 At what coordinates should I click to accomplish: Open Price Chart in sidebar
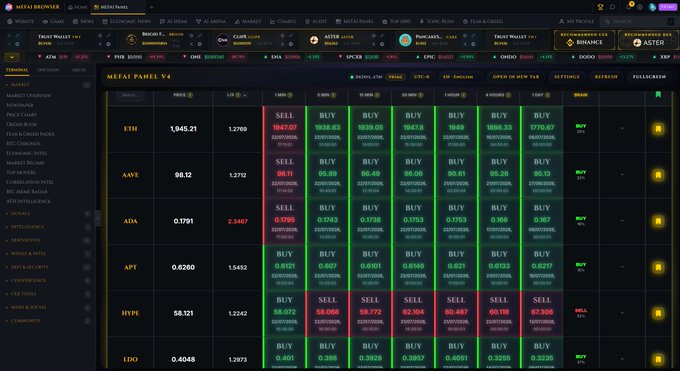pos(21,115)
